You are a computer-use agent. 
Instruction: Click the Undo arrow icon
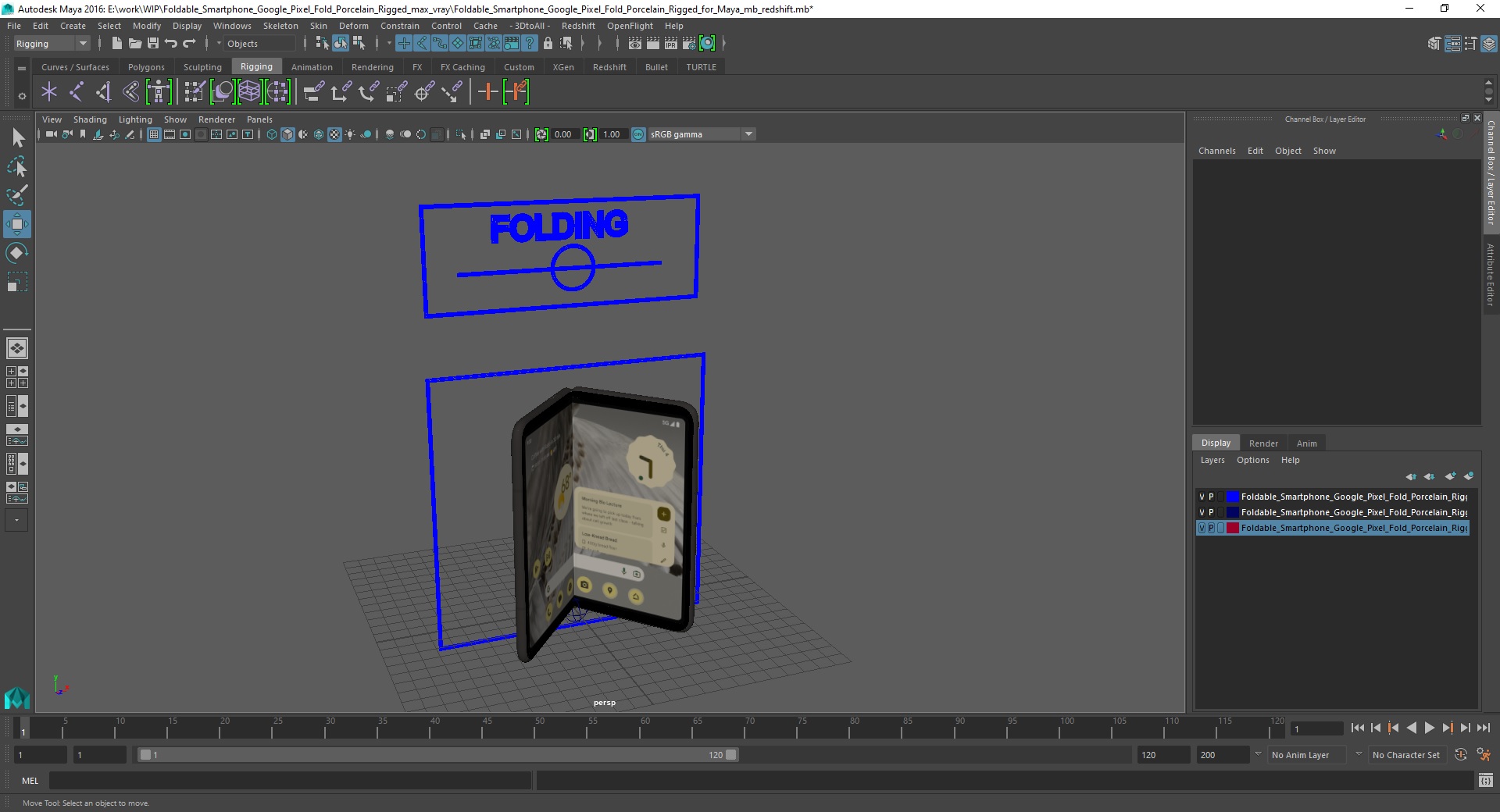tap(171, 44)
